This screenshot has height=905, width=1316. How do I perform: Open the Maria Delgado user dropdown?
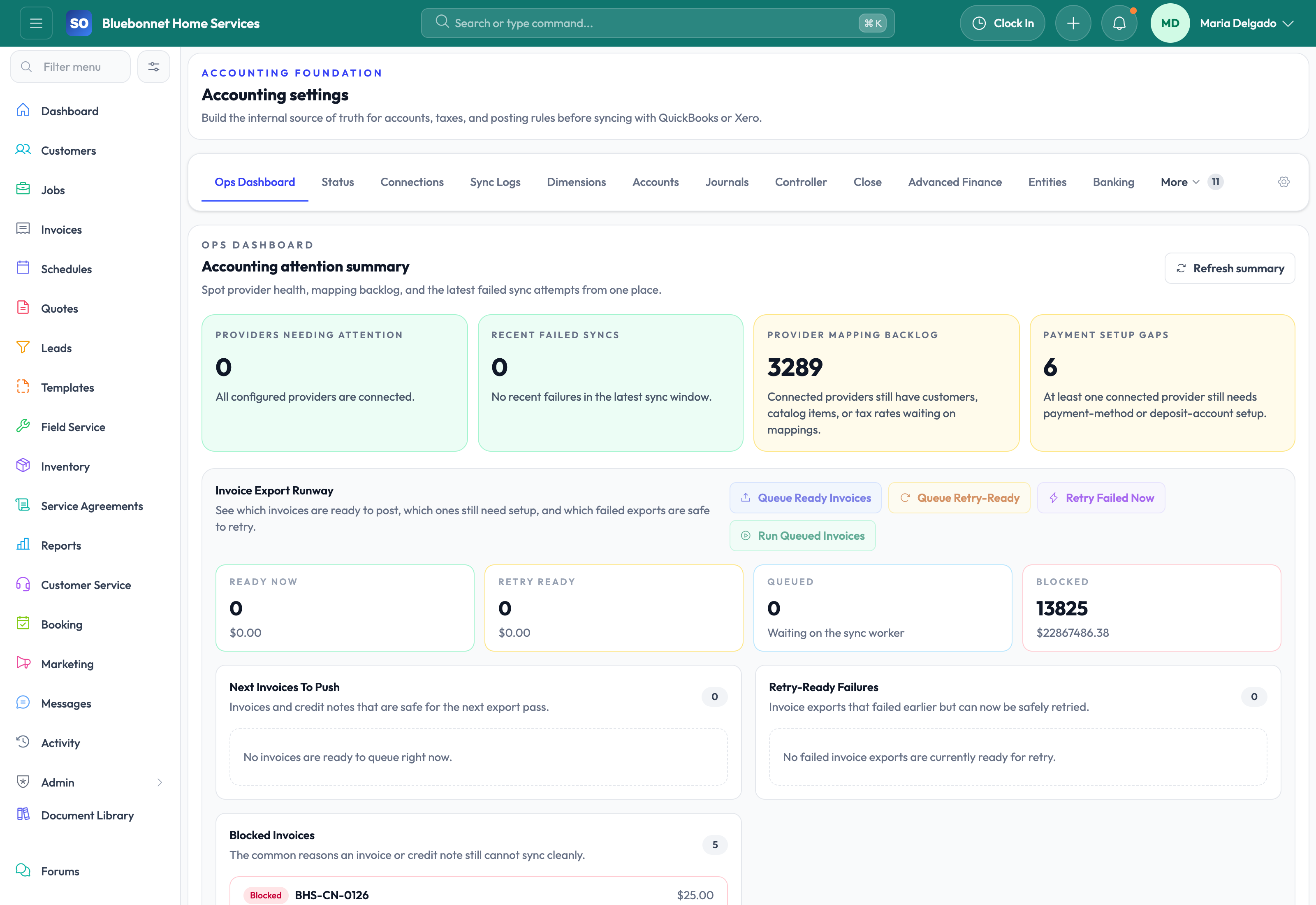click(1247, 23)
